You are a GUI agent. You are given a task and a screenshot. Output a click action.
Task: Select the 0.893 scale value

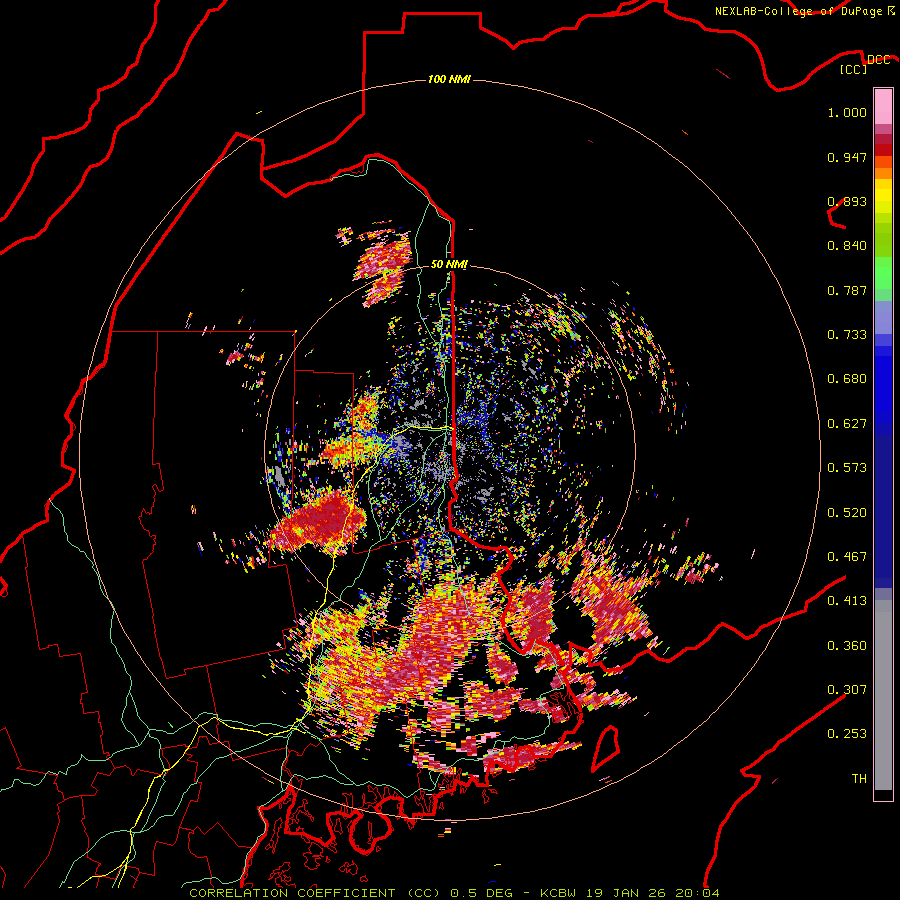click(847, 201)
